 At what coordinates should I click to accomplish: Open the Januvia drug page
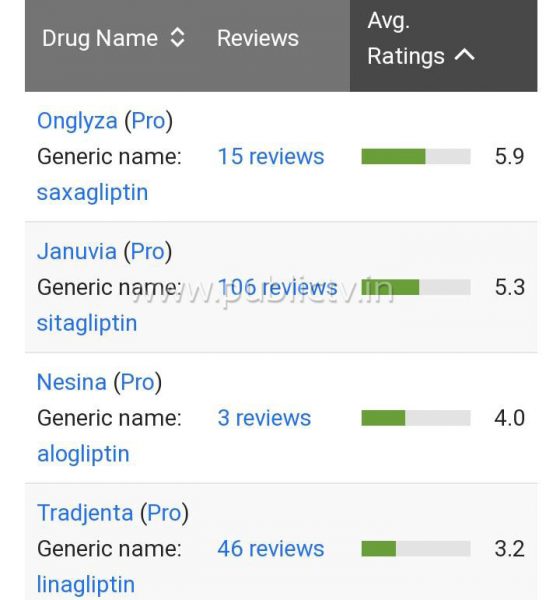tap(77, 251)
